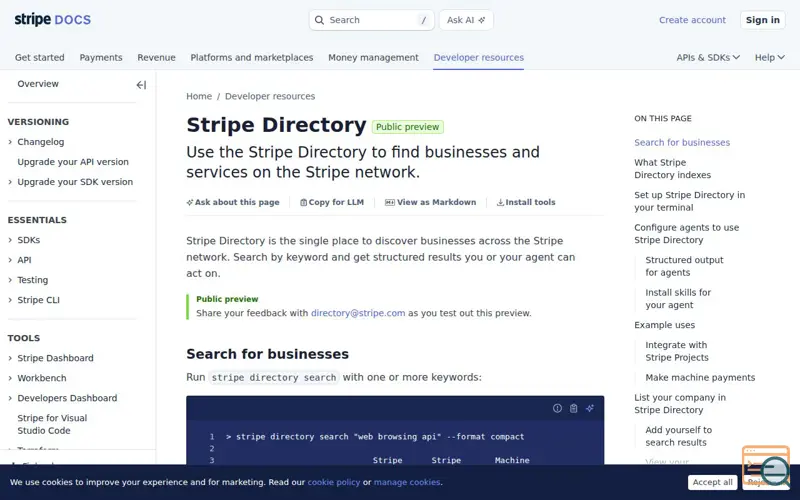
Task: Open Platforms and marketplaces tab
Action: pos(252,58)
